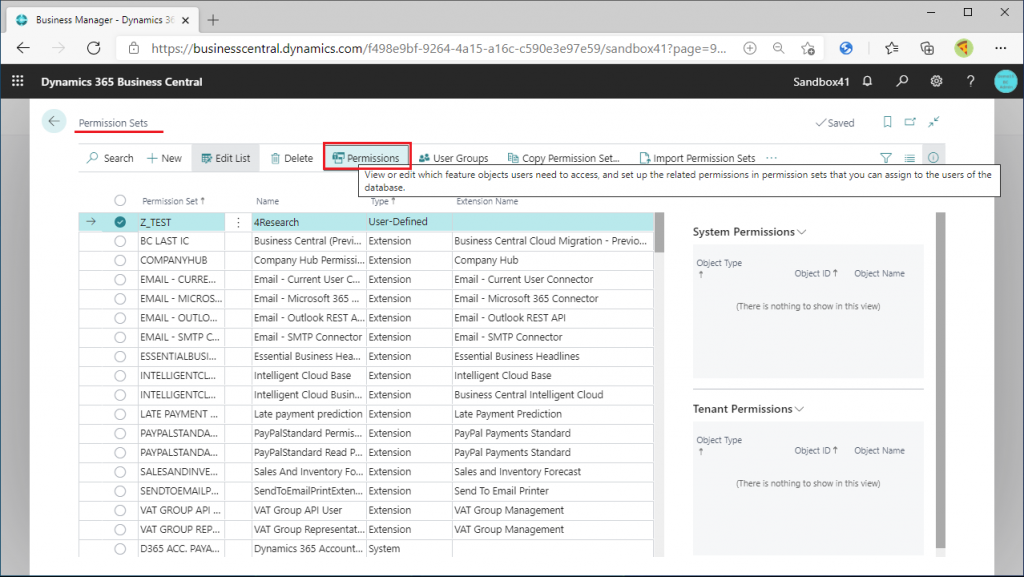
Task: Open Extension Name column header options
Action: pyautogui.click(x=487, y=201)
